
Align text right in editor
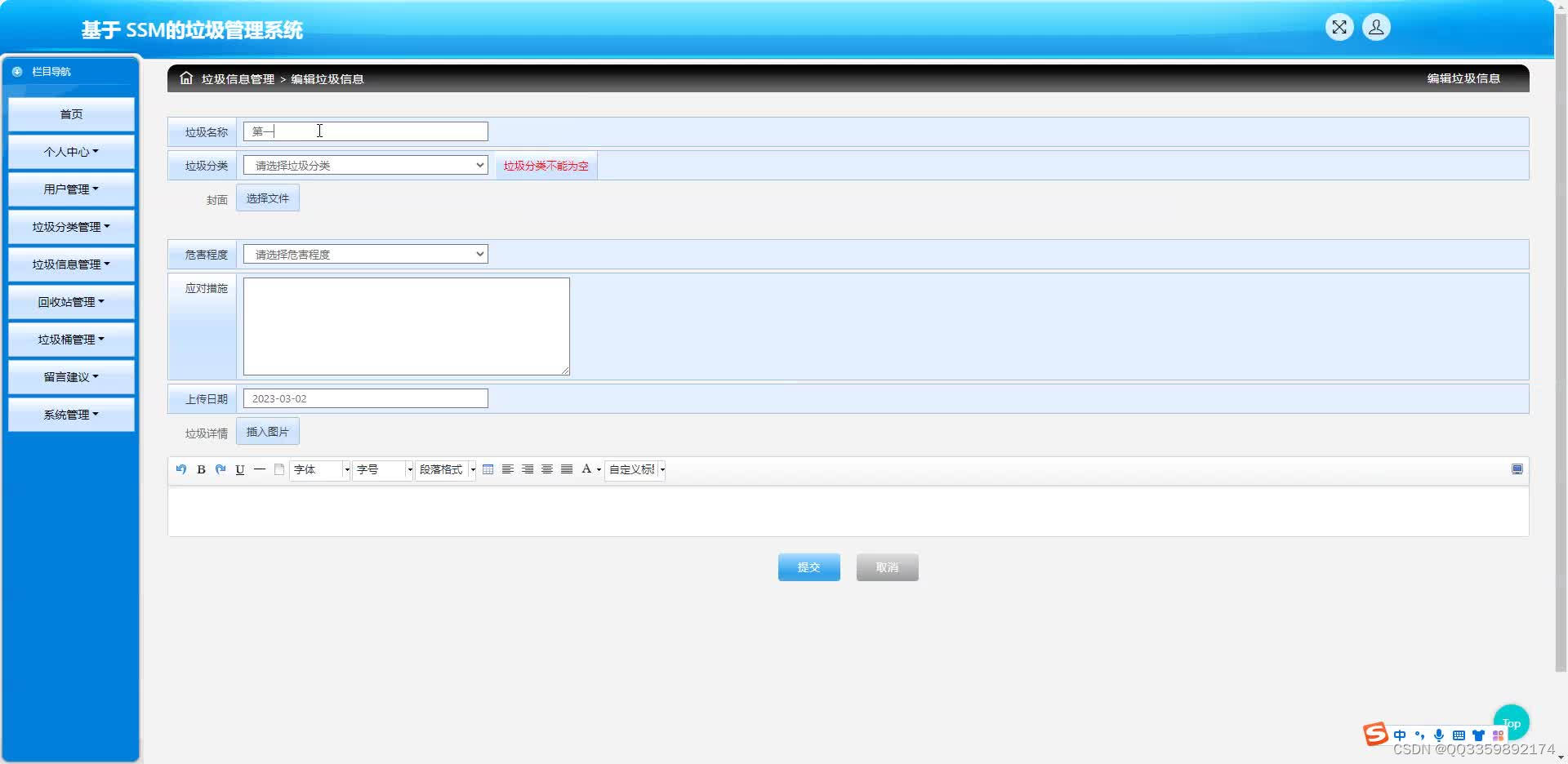pos(528,469)
